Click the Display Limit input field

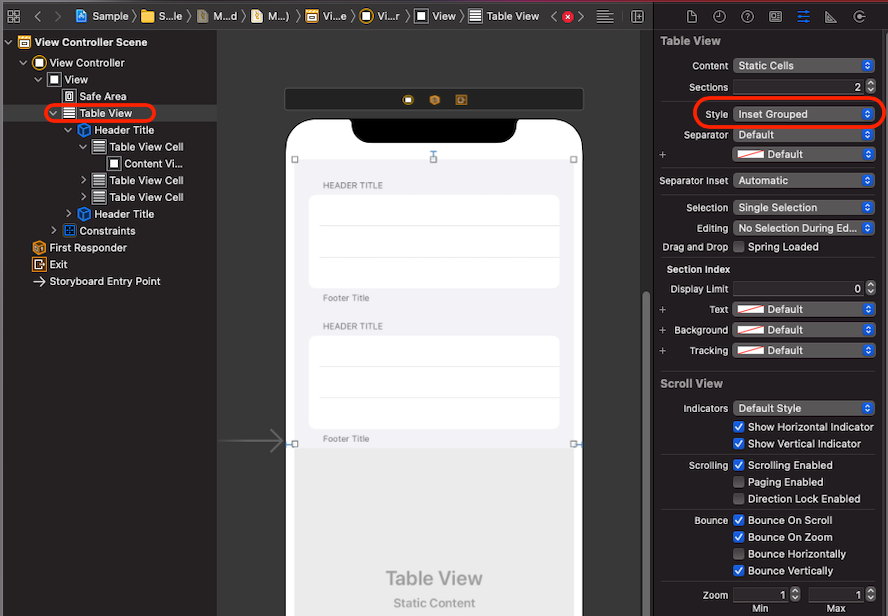799,289
